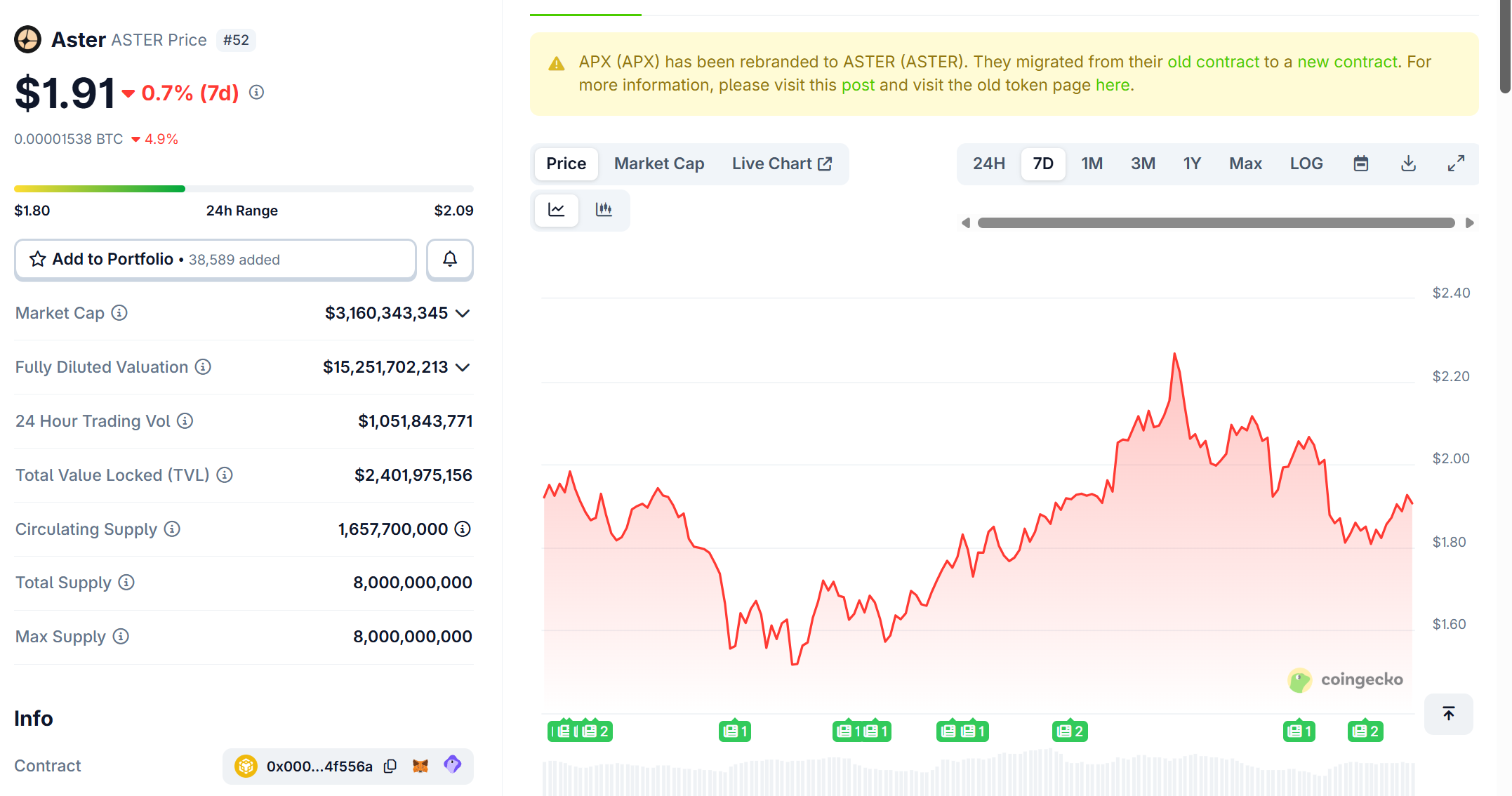Select the 1M time range
Image resolution: width=1512 pixels, height=796 pixels.
point(1092,164)
